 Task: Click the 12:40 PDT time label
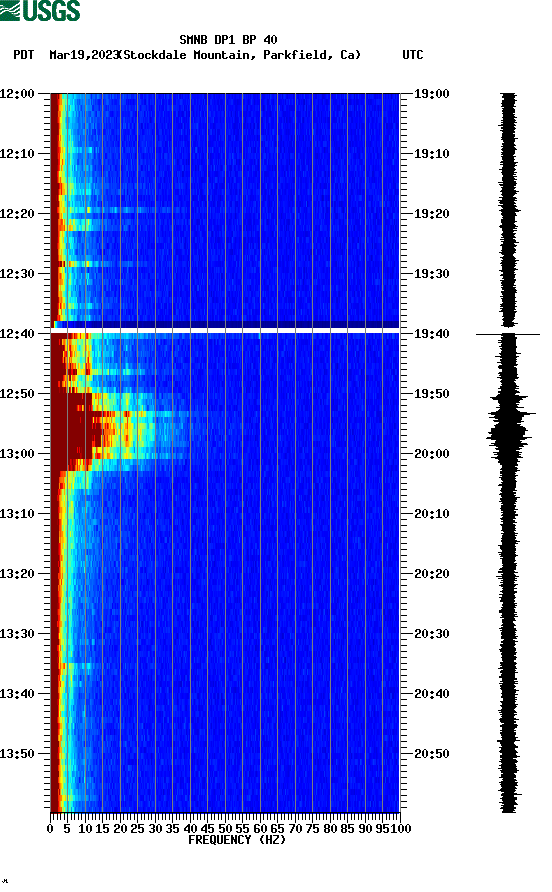(x=17, y=334)
